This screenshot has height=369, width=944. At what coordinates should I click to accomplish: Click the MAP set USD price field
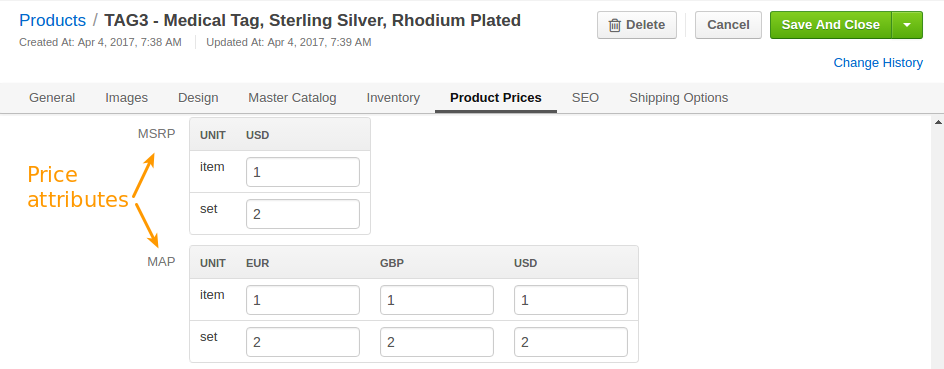[x=571, y=342]
